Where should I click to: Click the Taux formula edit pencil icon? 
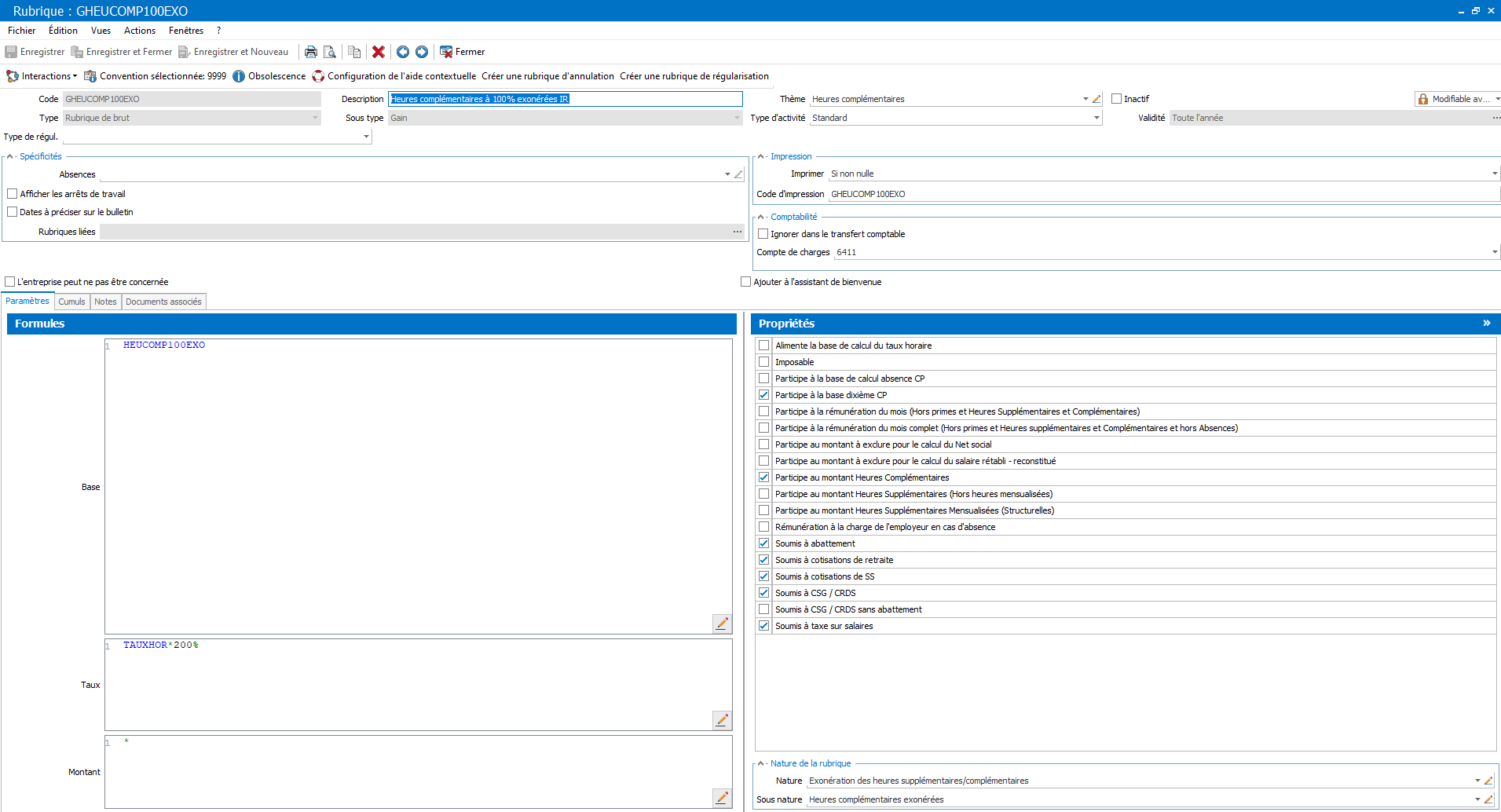point(722,720)
